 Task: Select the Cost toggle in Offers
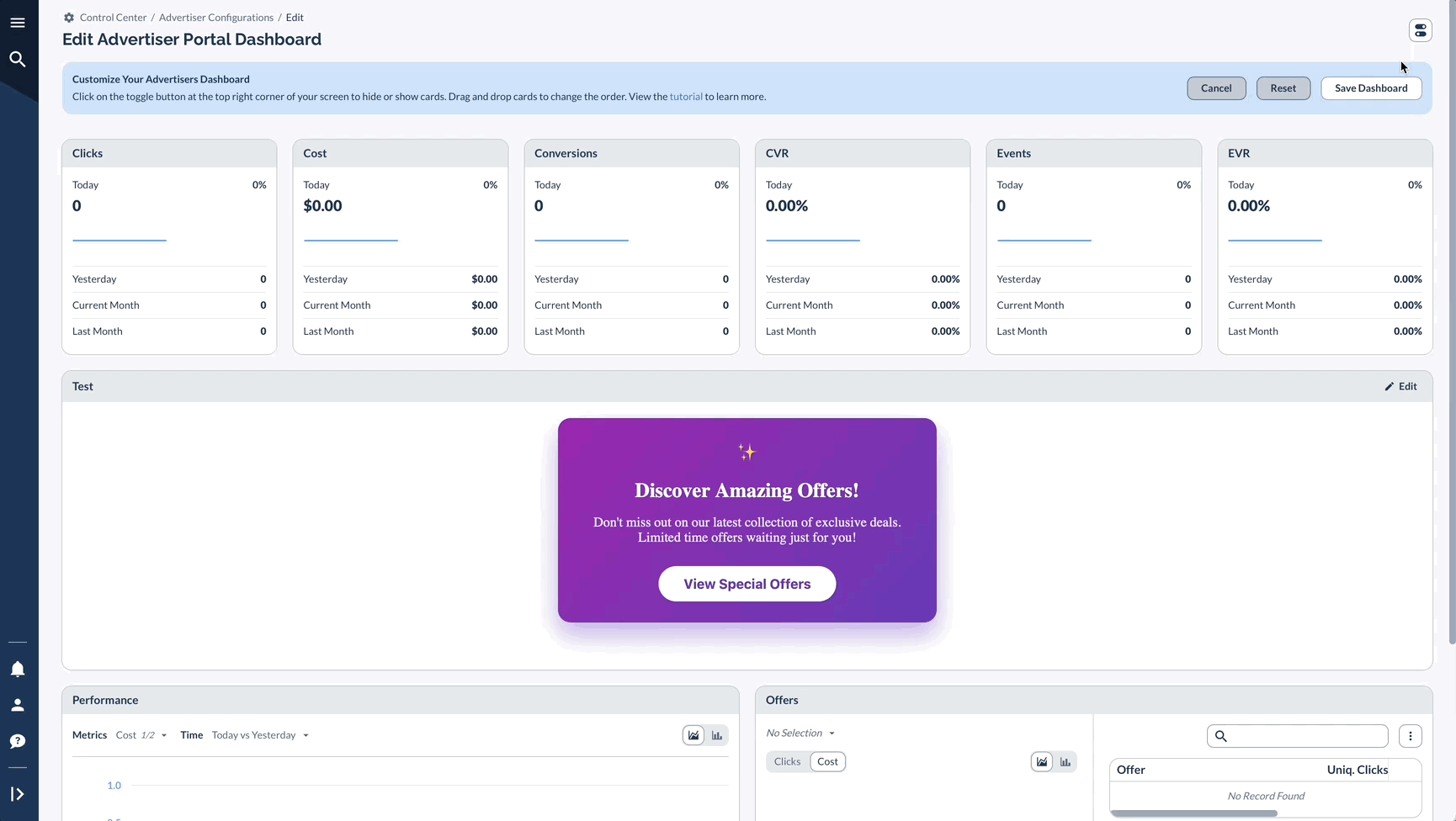coord(828,762)
